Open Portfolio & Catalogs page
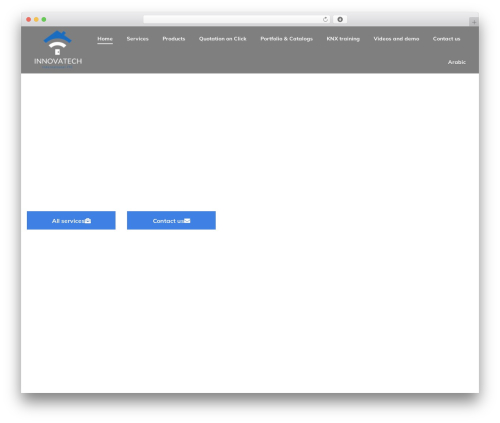Image resolution: width=500 pixels, height=423 pixels. coord(287,39)
